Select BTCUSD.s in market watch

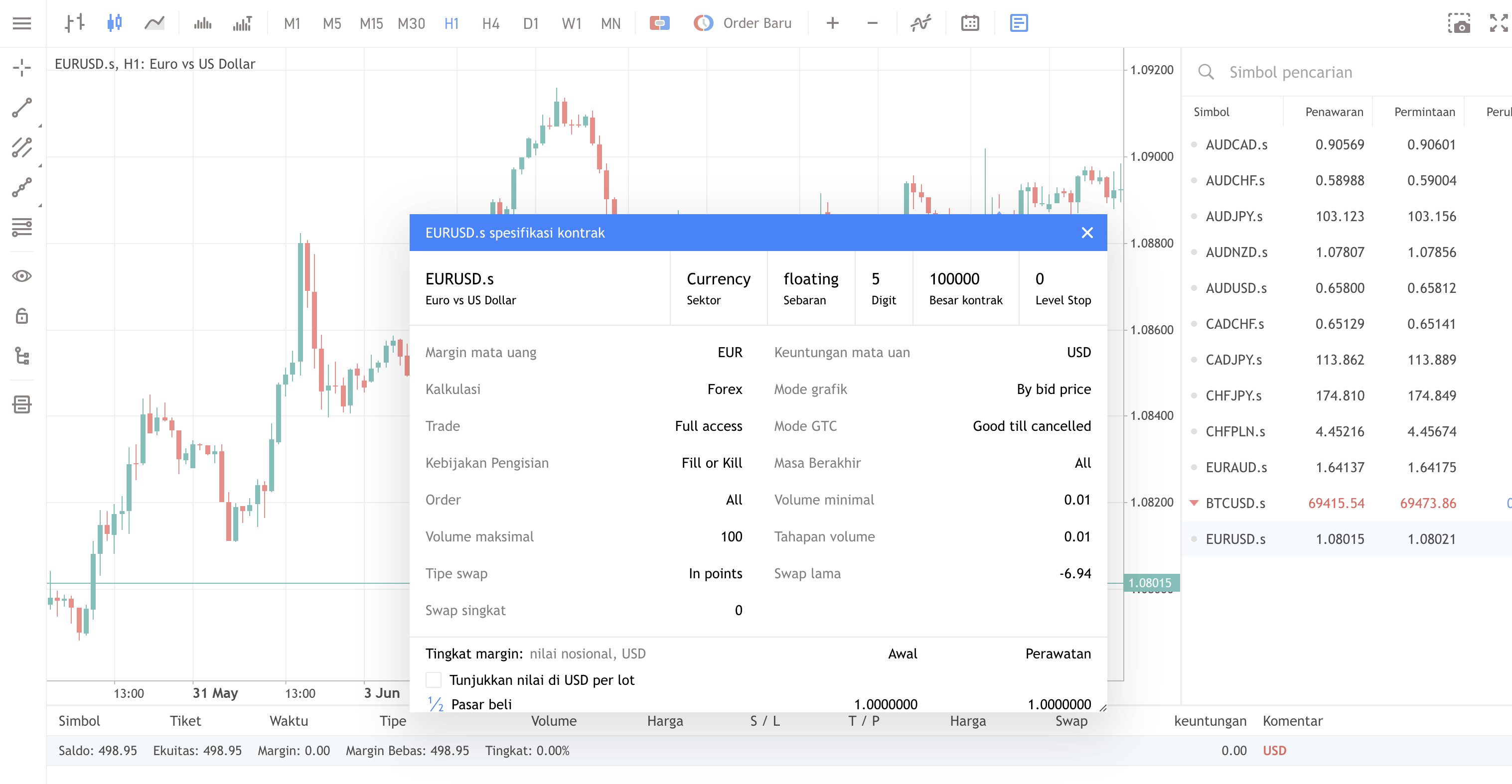coord(1235,503)
